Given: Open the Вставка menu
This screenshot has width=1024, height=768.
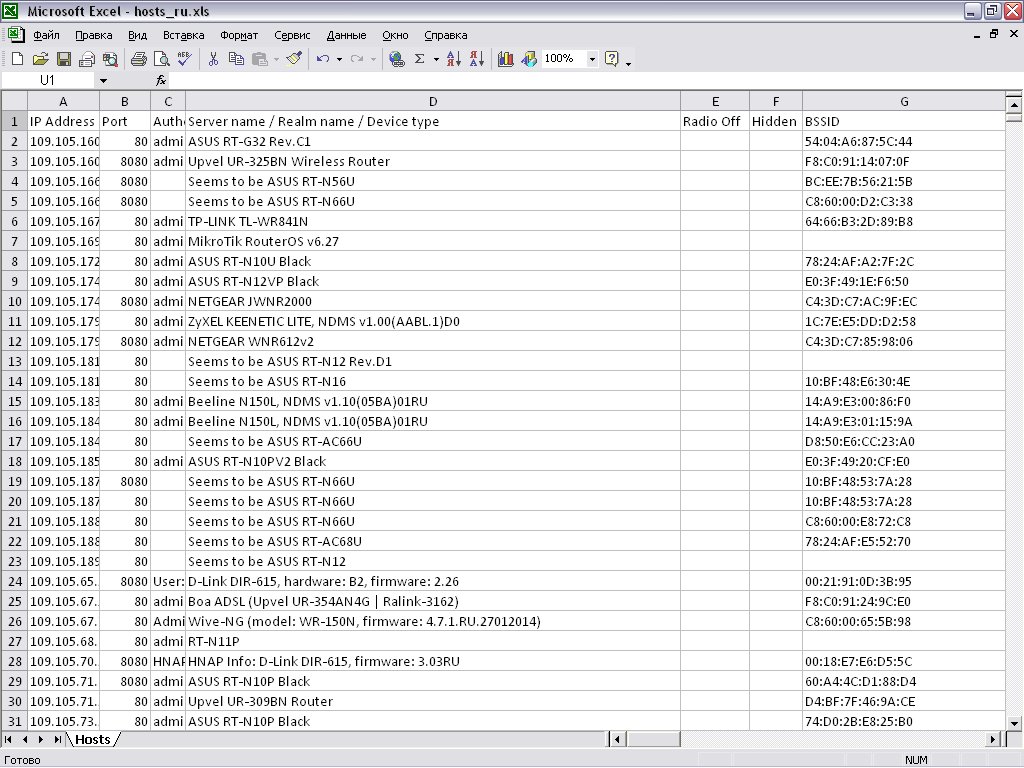Looking at the screenshot, I should (x=184, y=35).
